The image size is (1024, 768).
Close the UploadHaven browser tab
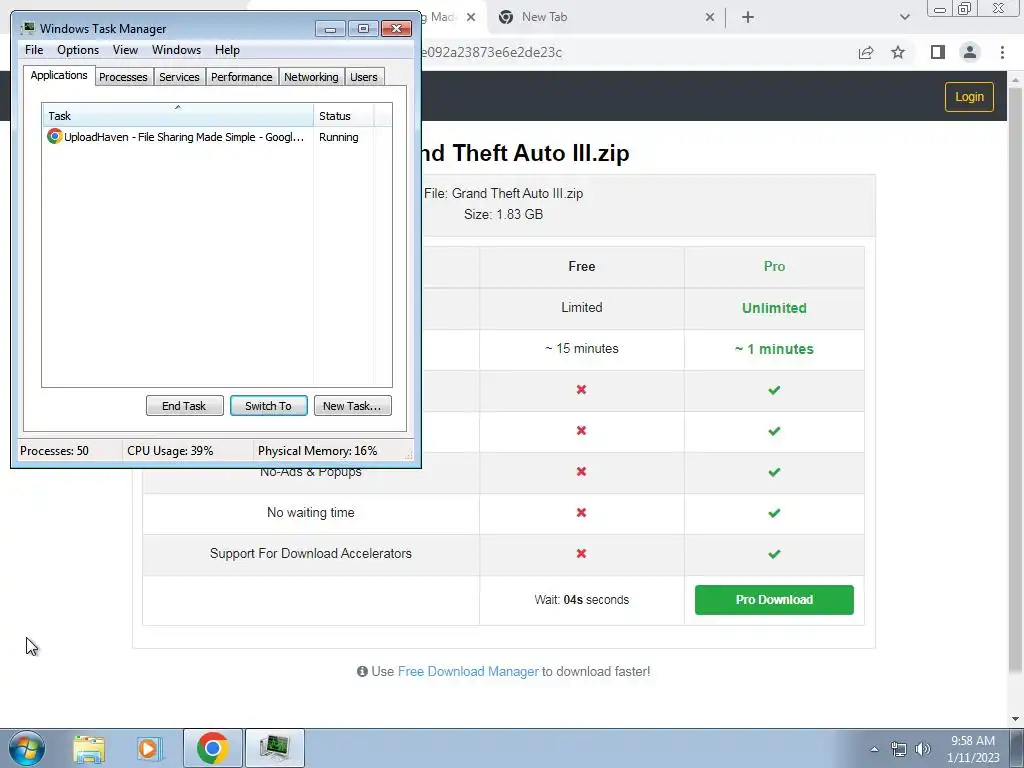[x=471, y=18]
